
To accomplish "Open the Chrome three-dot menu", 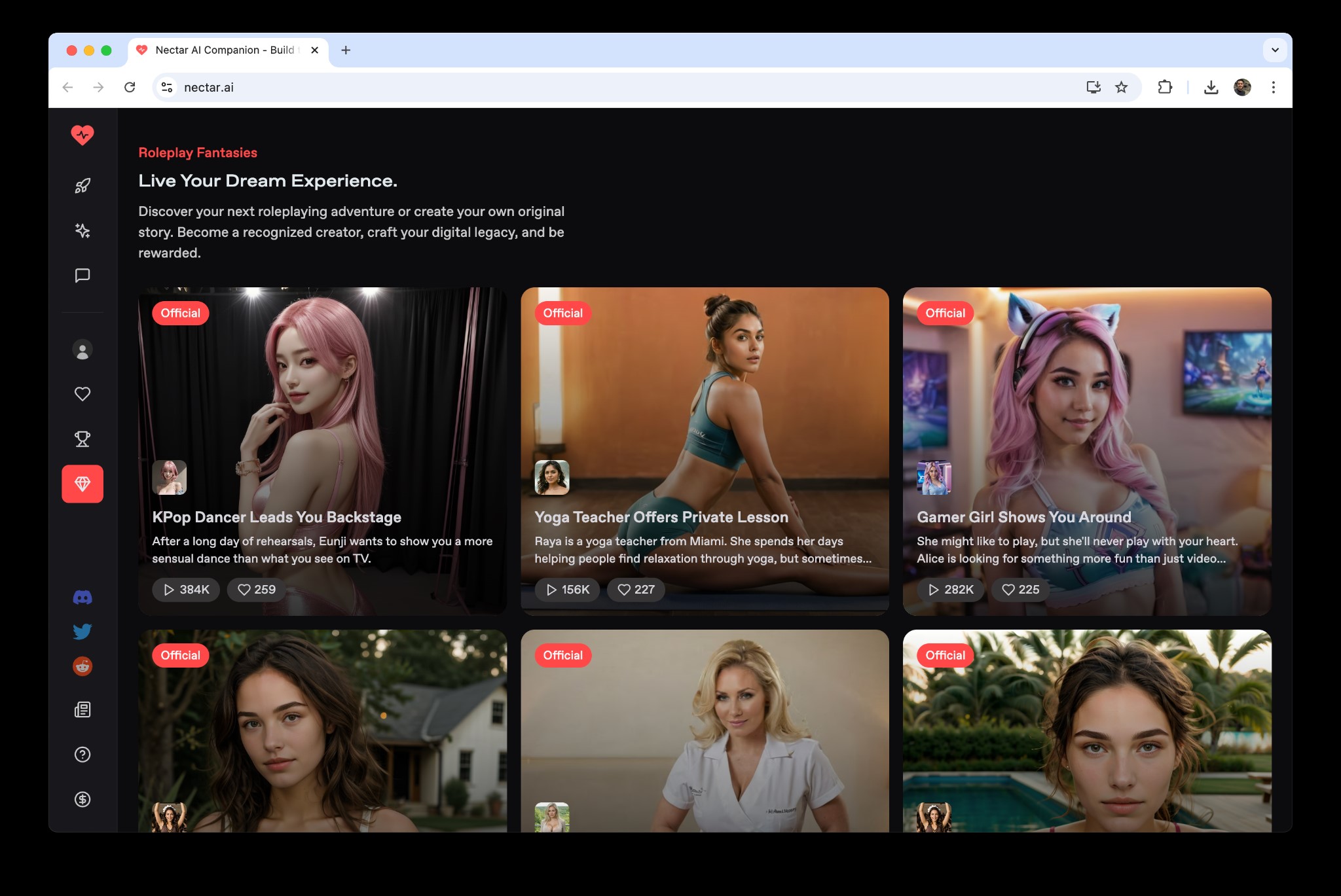I will click(x=1274, y=87).
